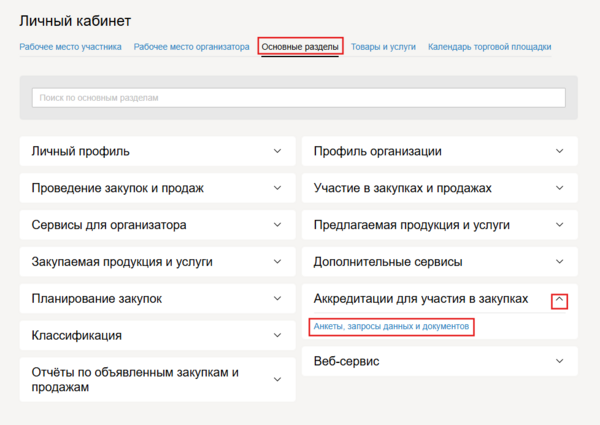Image resolution: width=600 pixels, height=425 pixels.
Task: Click the search field Поиск по основным разделам
Action: [298, 98]
